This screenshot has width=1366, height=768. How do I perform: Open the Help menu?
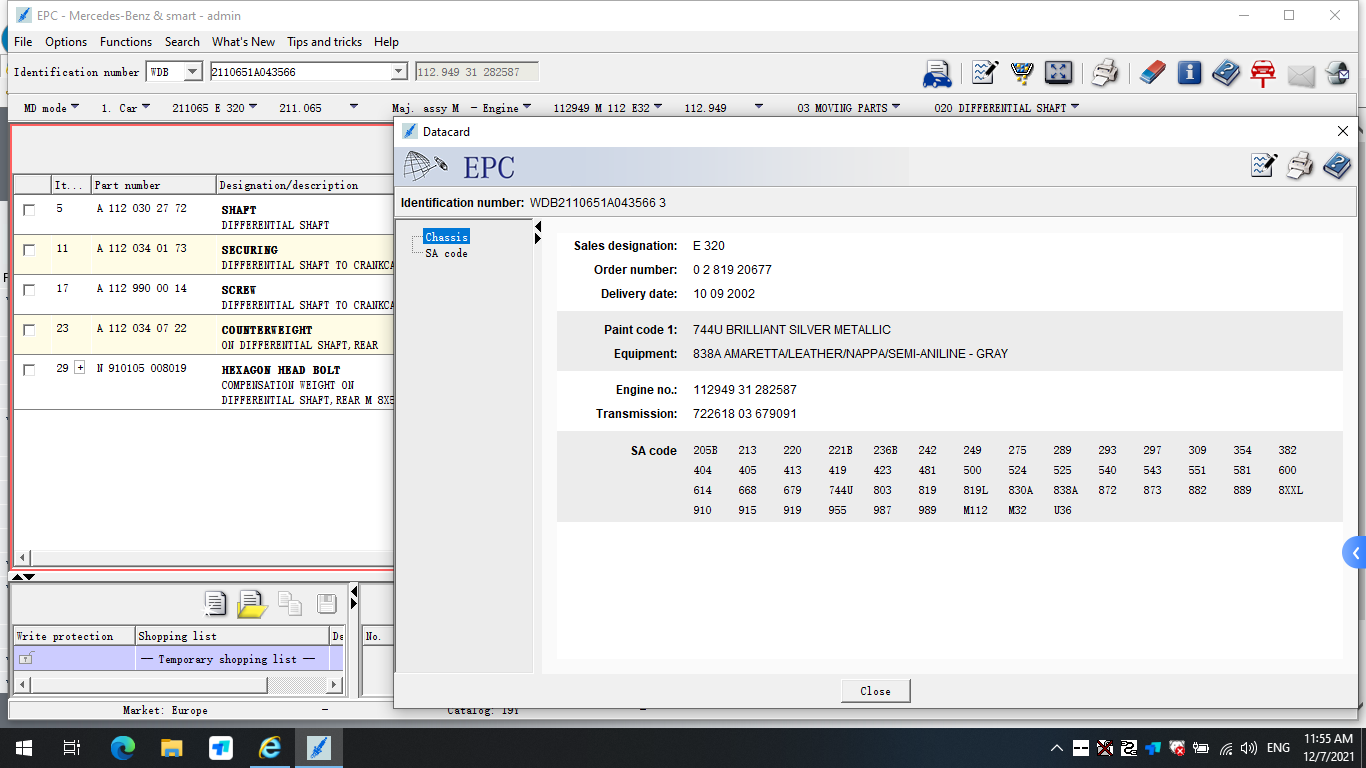386,42
